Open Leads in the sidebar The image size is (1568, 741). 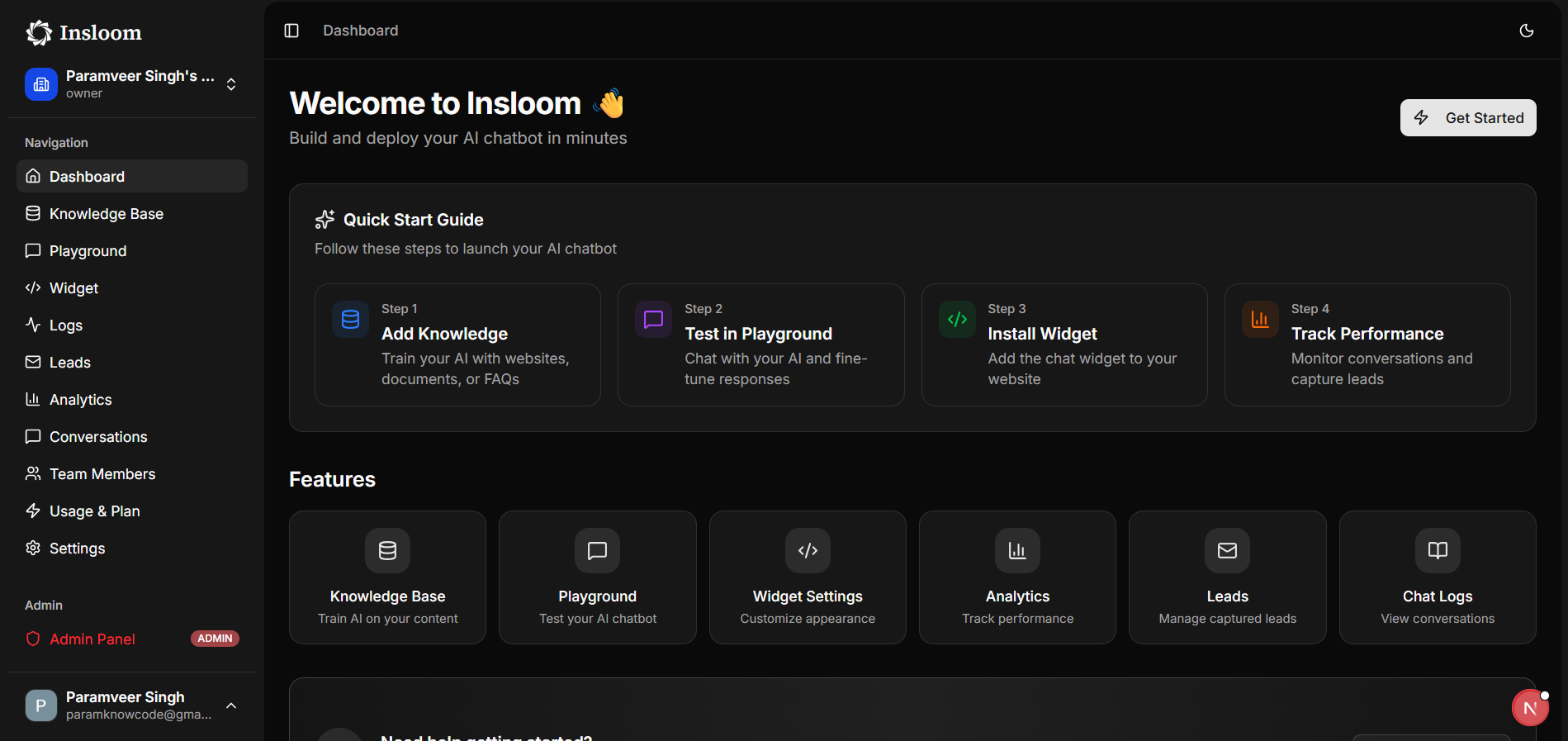tap(132, 362)
